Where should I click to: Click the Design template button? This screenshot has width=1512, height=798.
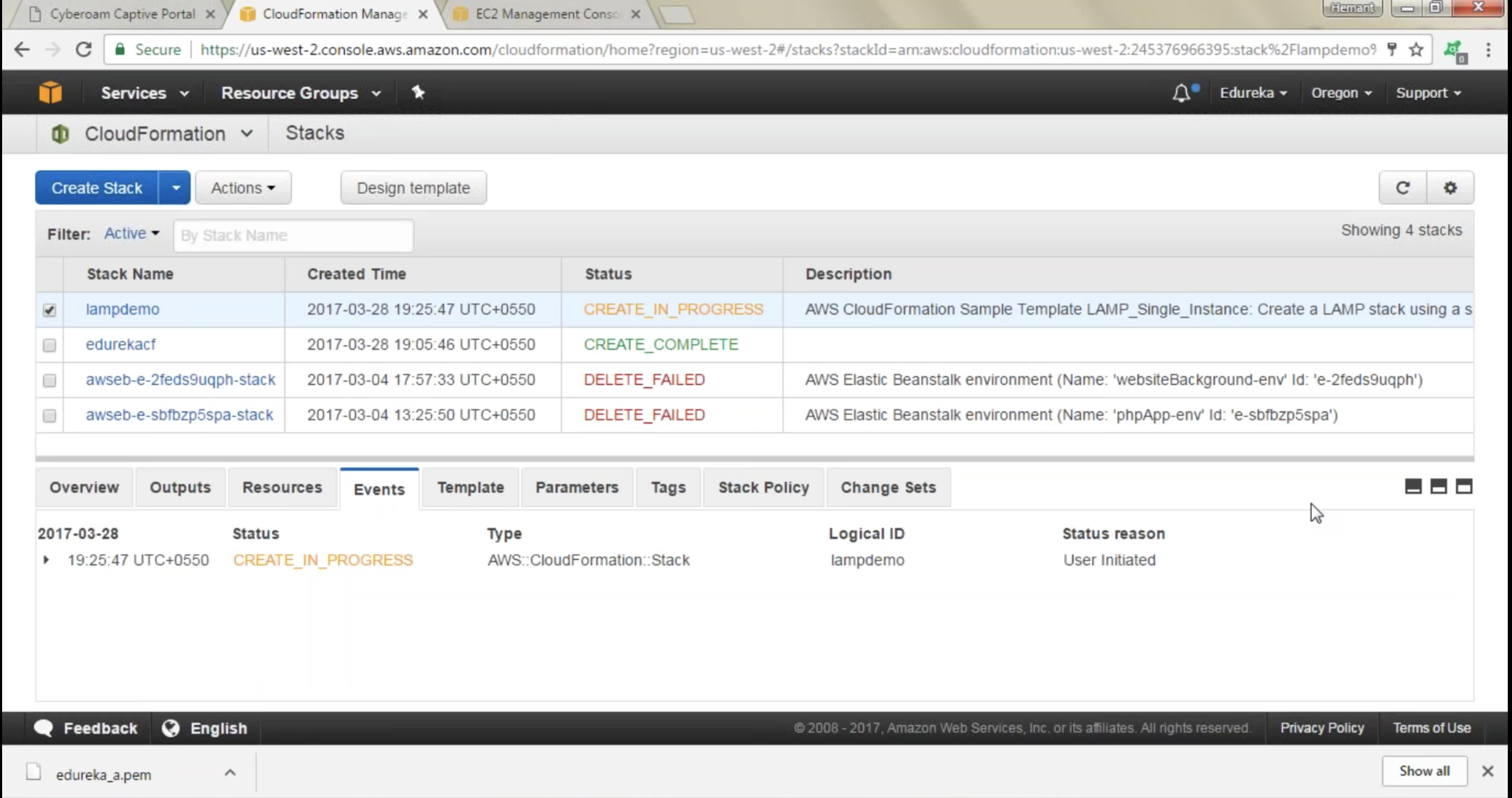[413, 188]
